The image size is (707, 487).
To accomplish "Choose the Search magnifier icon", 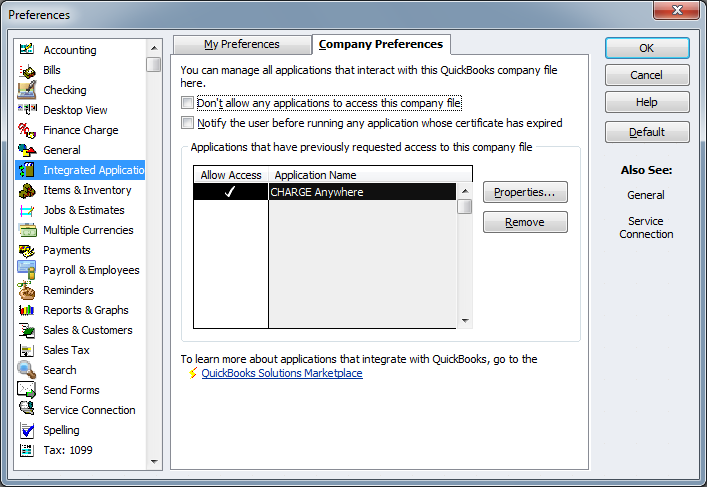I will pos(27,370).
